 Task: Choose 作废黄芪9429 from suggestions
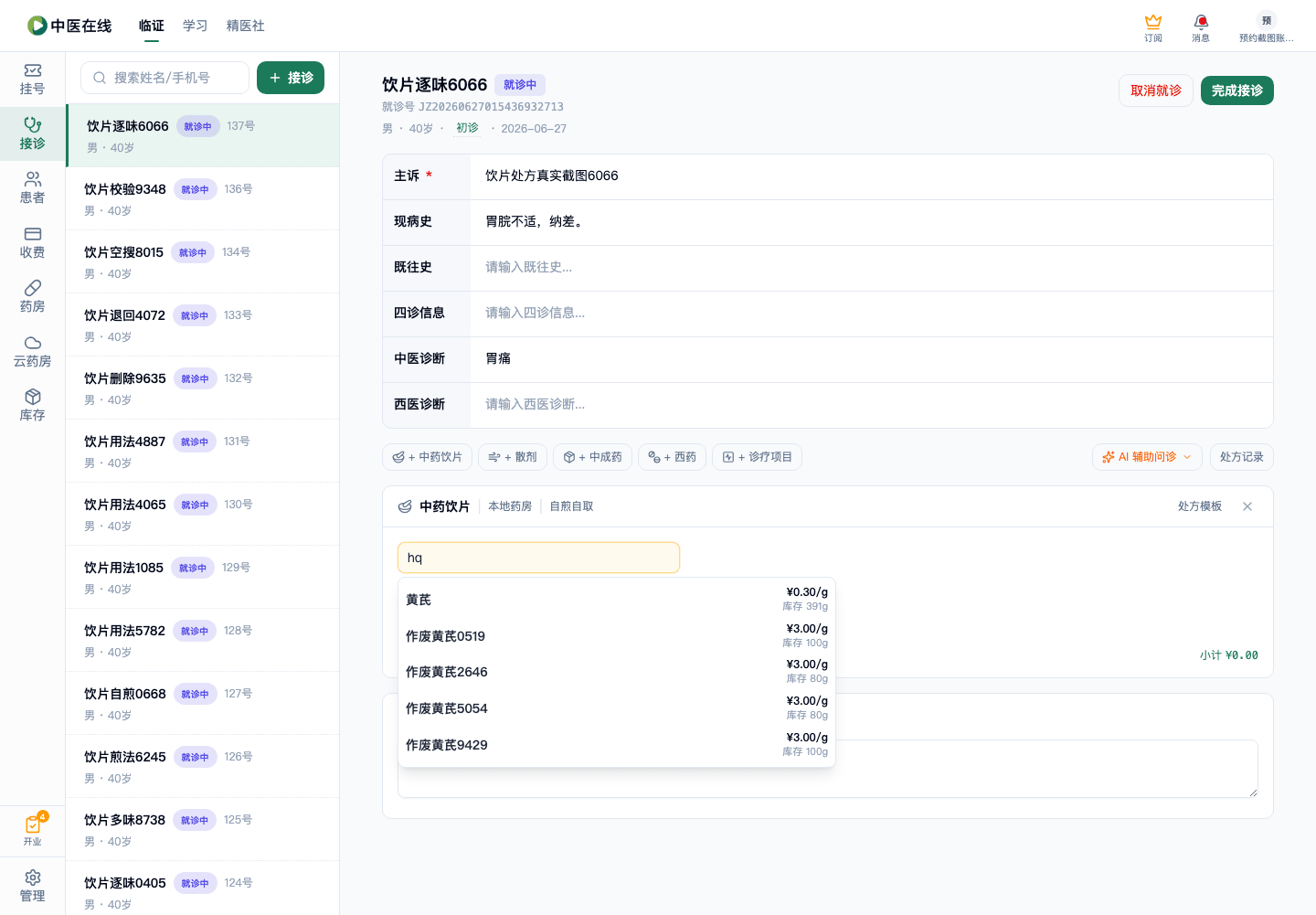point(617,745)
